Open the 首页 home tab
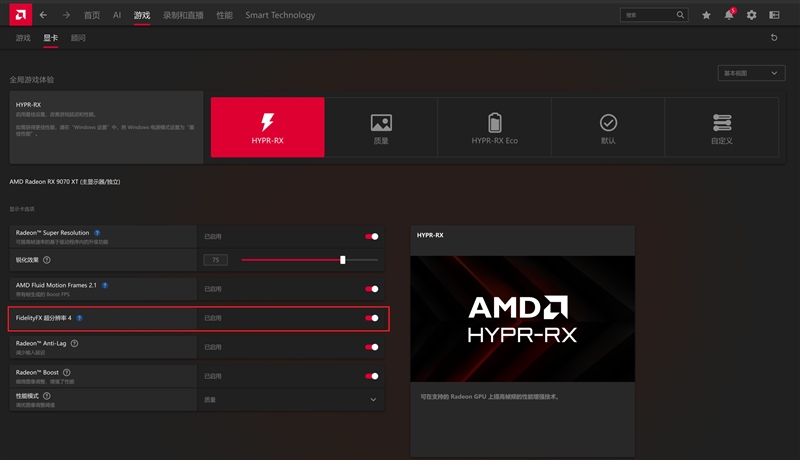Viewport: 800px width, 460px height. [x=92, y=15]
